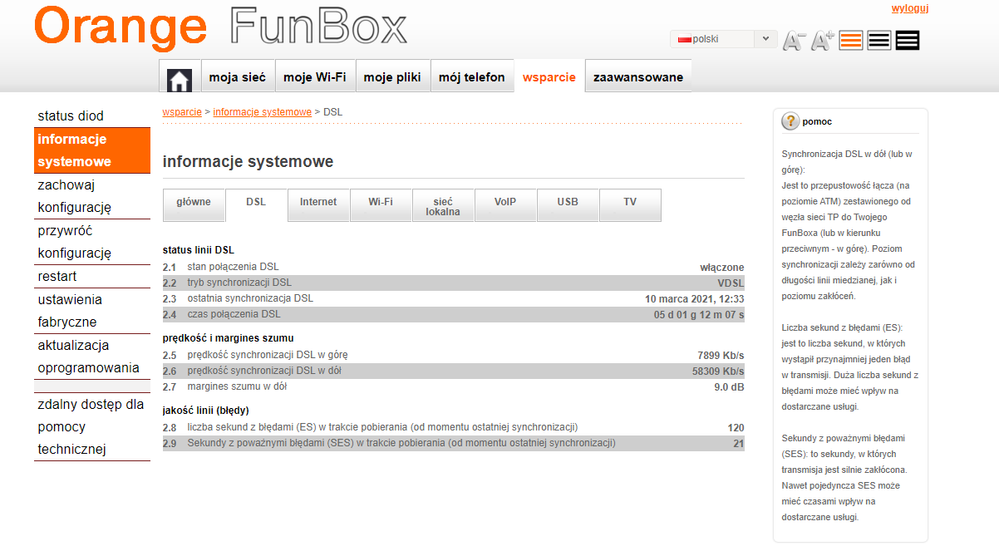This screenshot has height=546, width=999.
Task: Open the sieć lokalna tab
Action: [443, 206]
